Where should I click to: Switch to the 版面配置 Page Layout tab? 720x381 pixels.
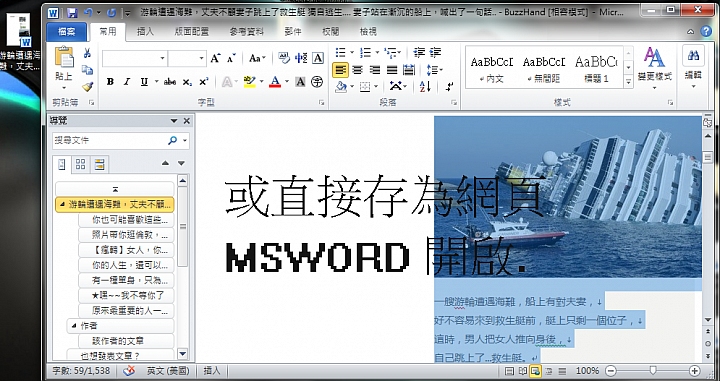coord(191,32)
